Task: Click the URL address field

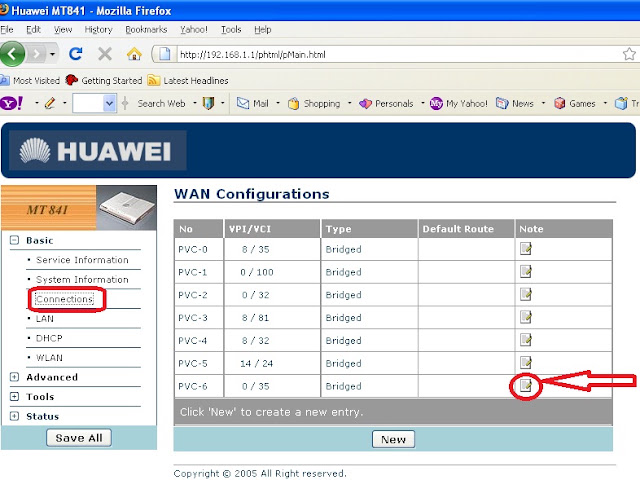Action: point(398,54)
